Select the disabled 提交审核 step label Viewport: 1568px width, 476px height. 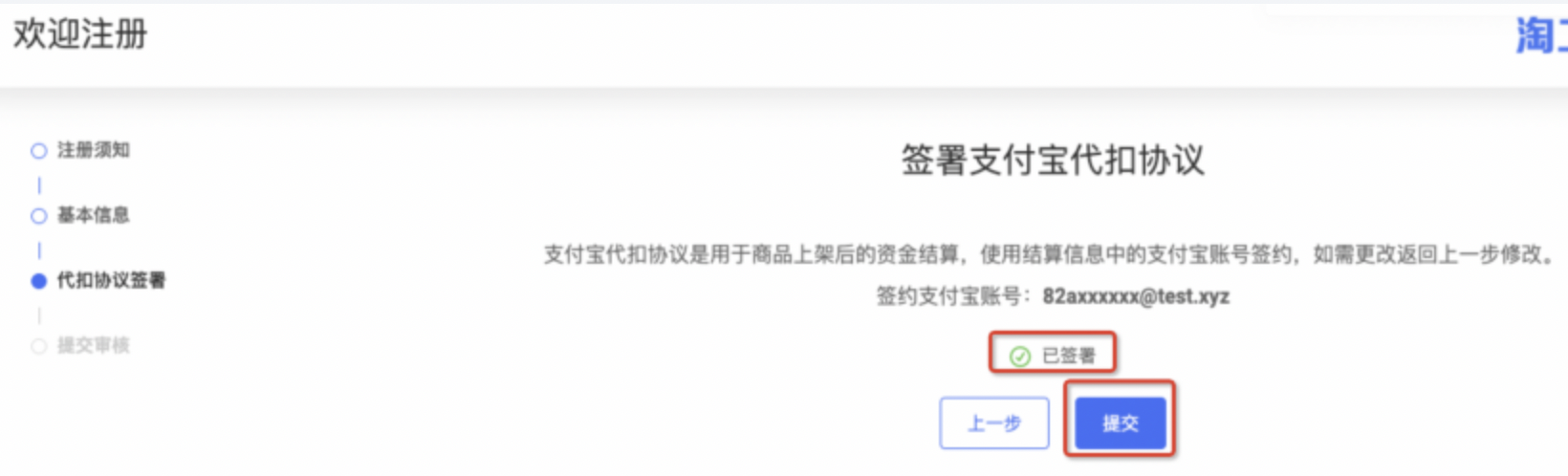pos(94,345)
